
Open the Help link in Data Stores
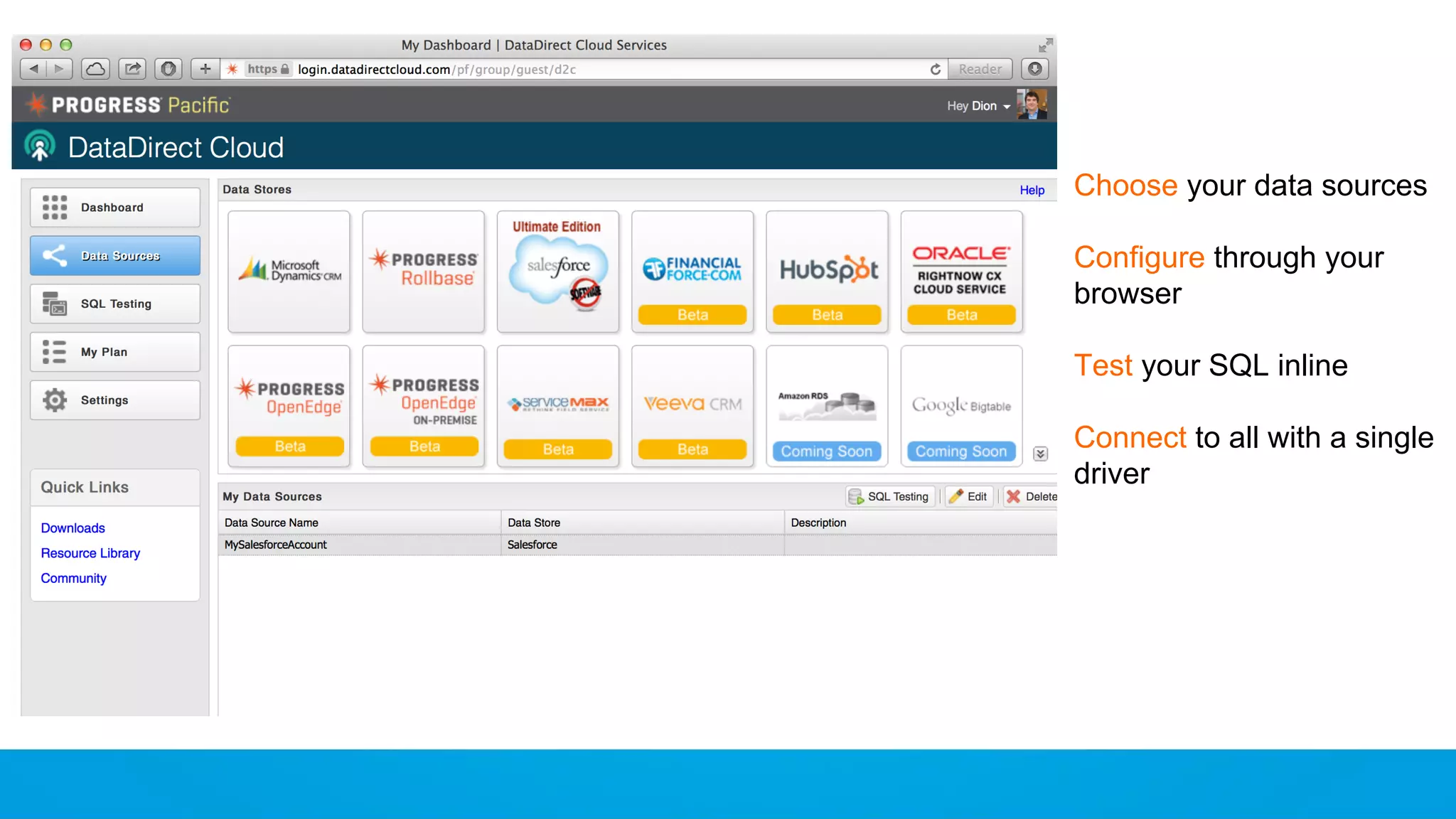click(1032, 190)
